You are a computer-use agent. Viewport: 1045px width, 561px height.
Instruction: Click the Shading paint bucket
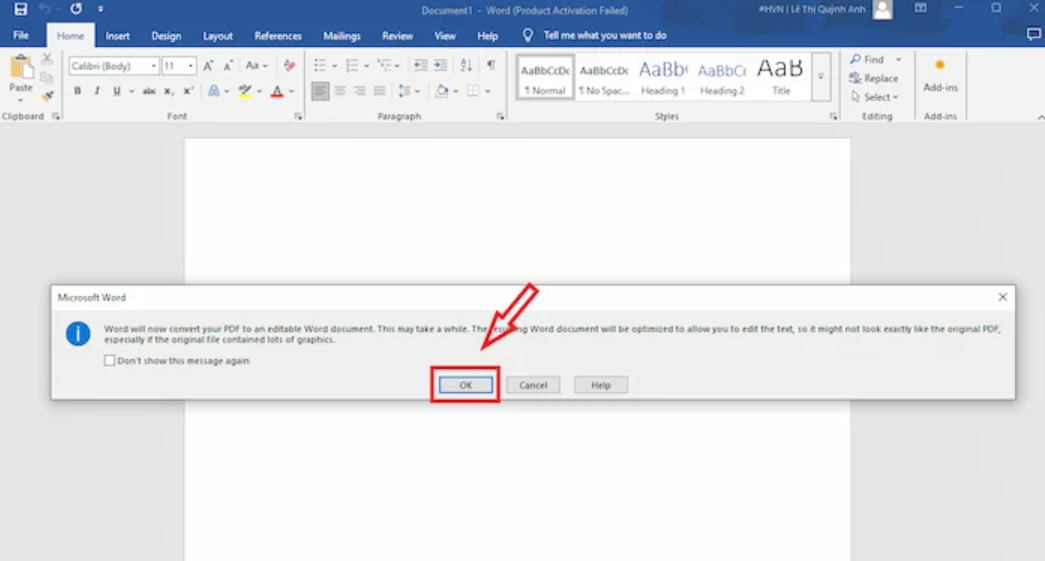click(x=441, y=91)
